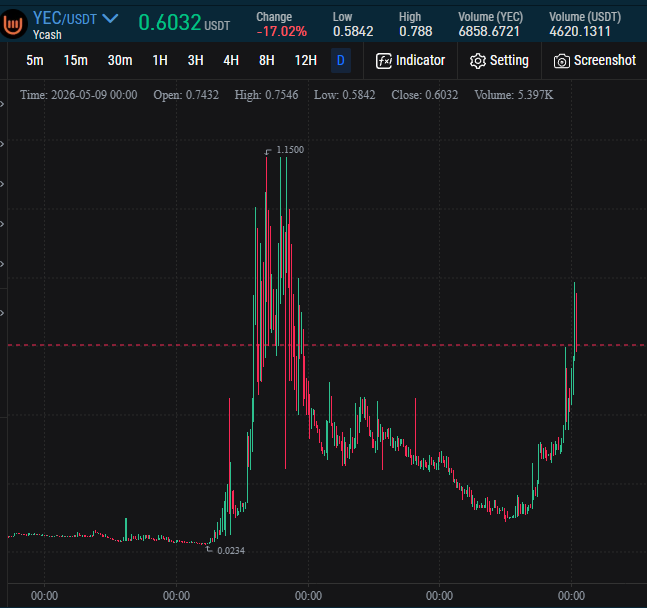Click the Setting label

(x=509, y=60)
